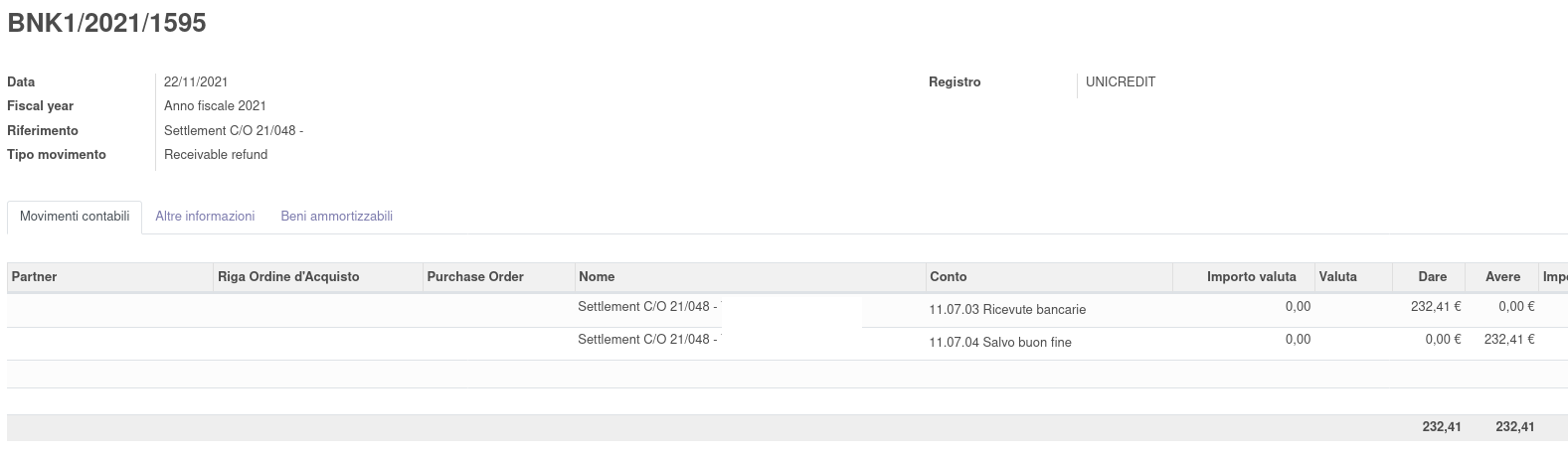Viewport: 1568px width, 457px height.
Task: Sort by Dare column header
Action: [x=1433, y=277]
